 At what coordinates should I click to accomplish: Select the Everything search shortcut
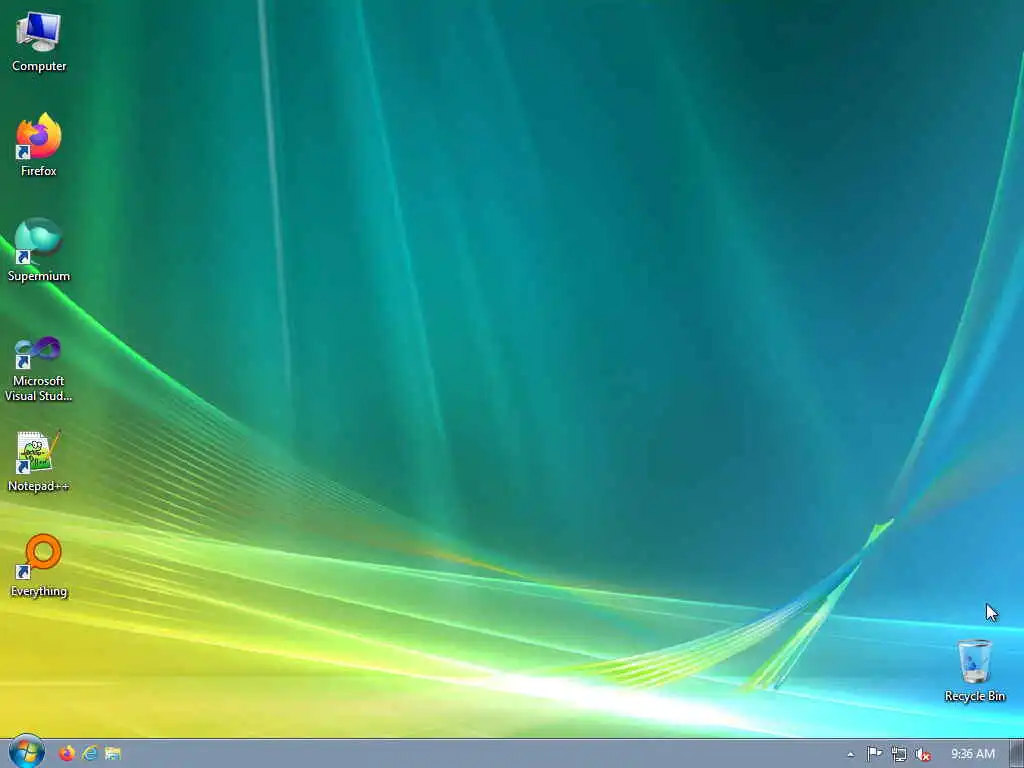(39, 566)
